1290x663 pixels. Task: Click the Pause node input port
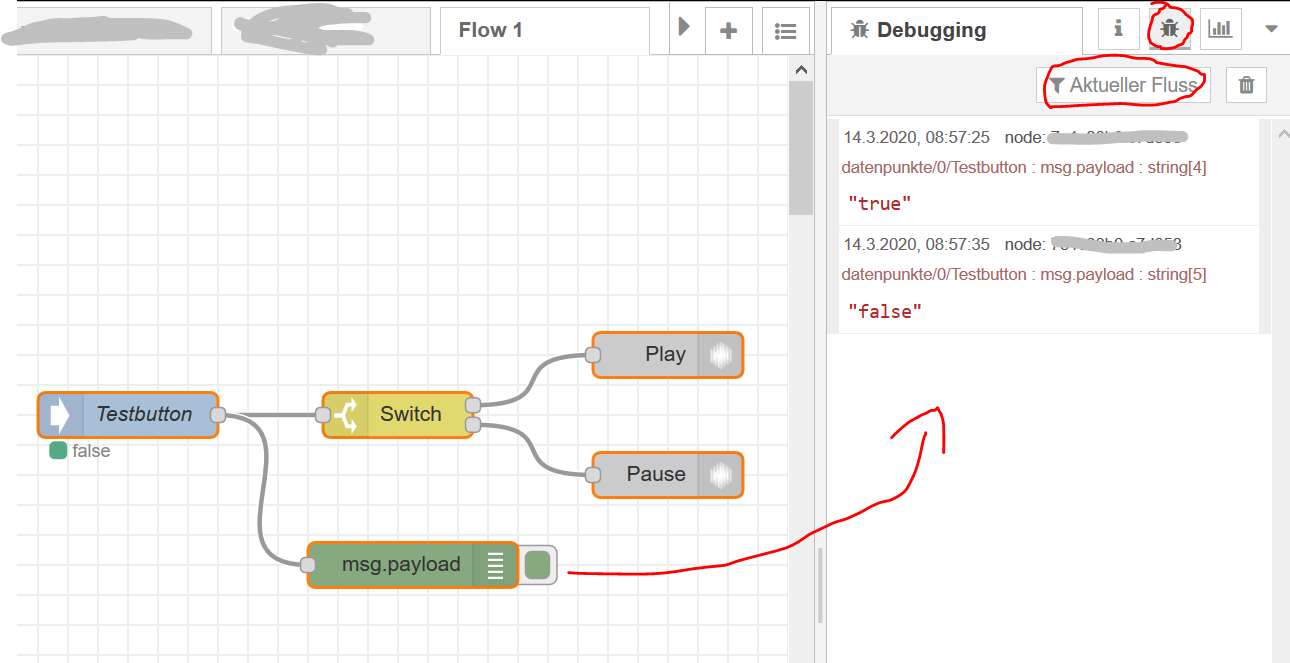[x=593, y=474]
